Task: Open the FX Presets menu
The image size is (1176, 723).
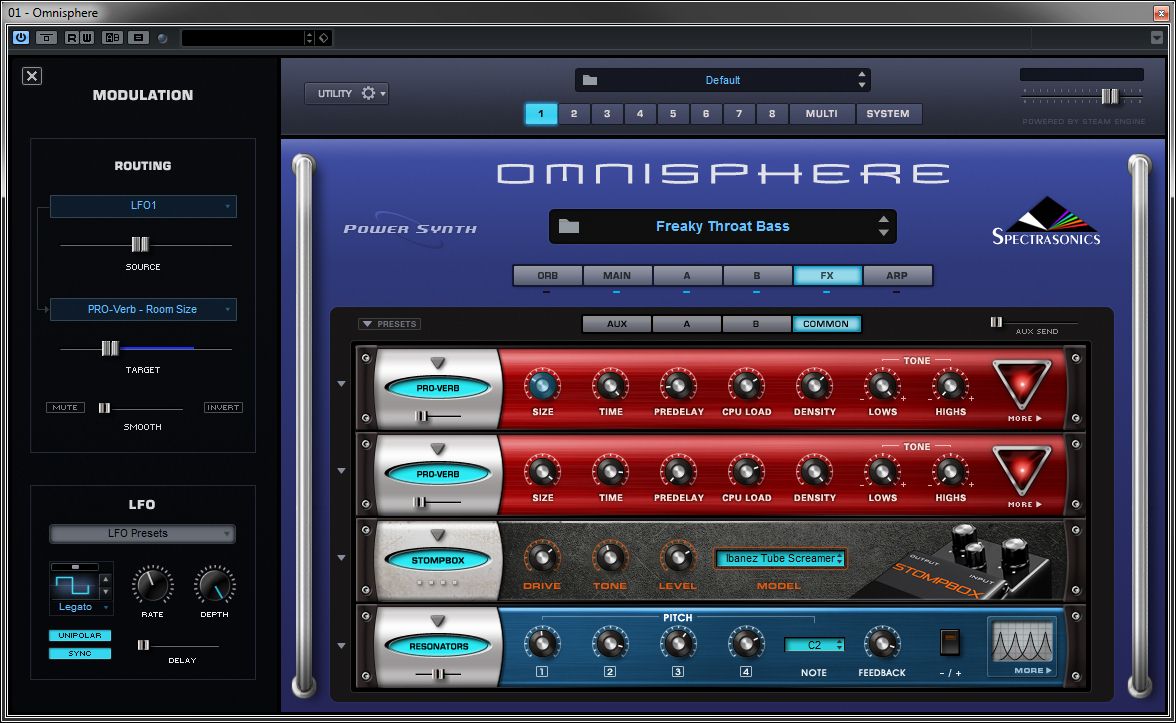Action: (389, 324)
